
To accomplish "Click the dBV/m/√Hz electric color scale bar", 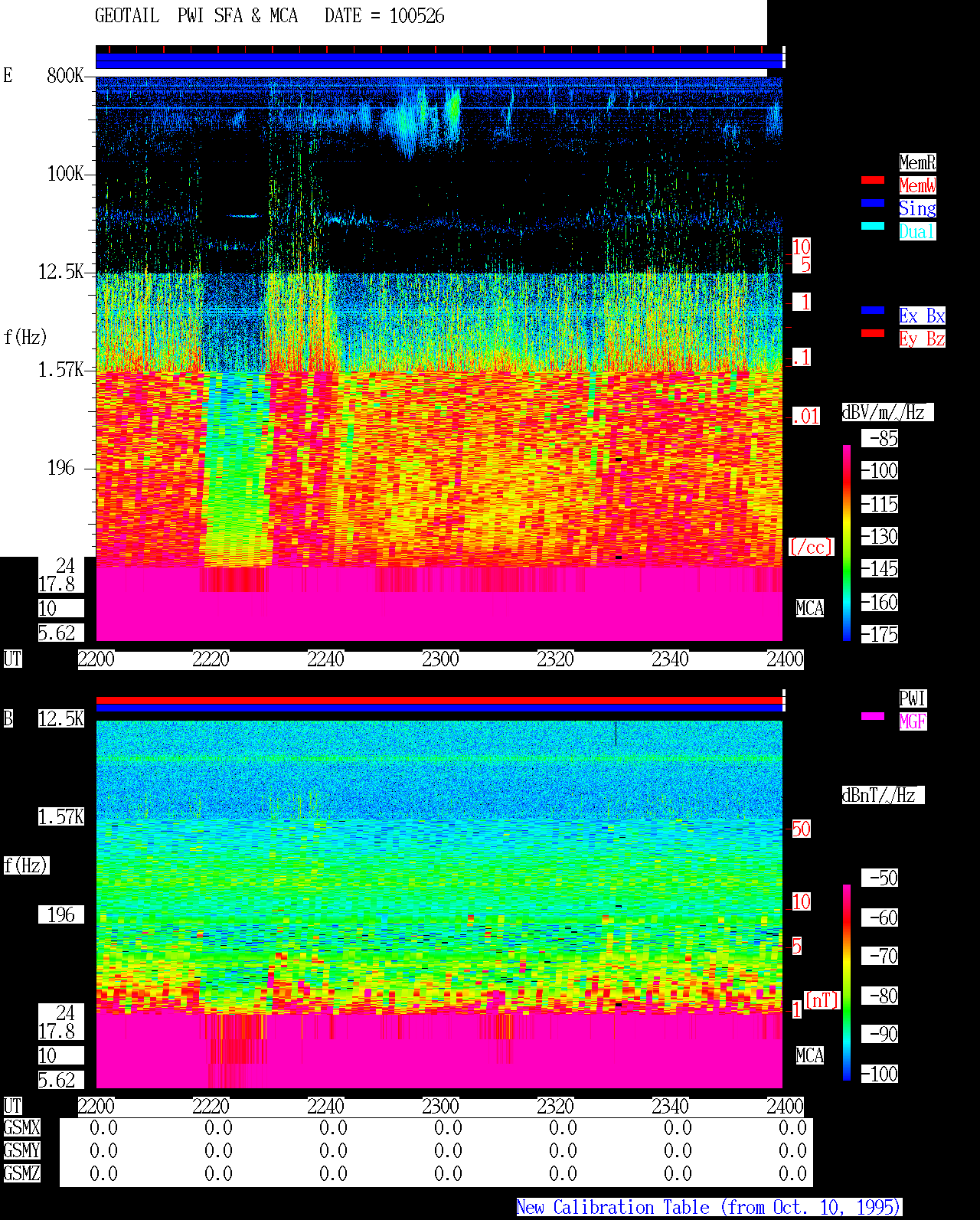I will (847, 542).
